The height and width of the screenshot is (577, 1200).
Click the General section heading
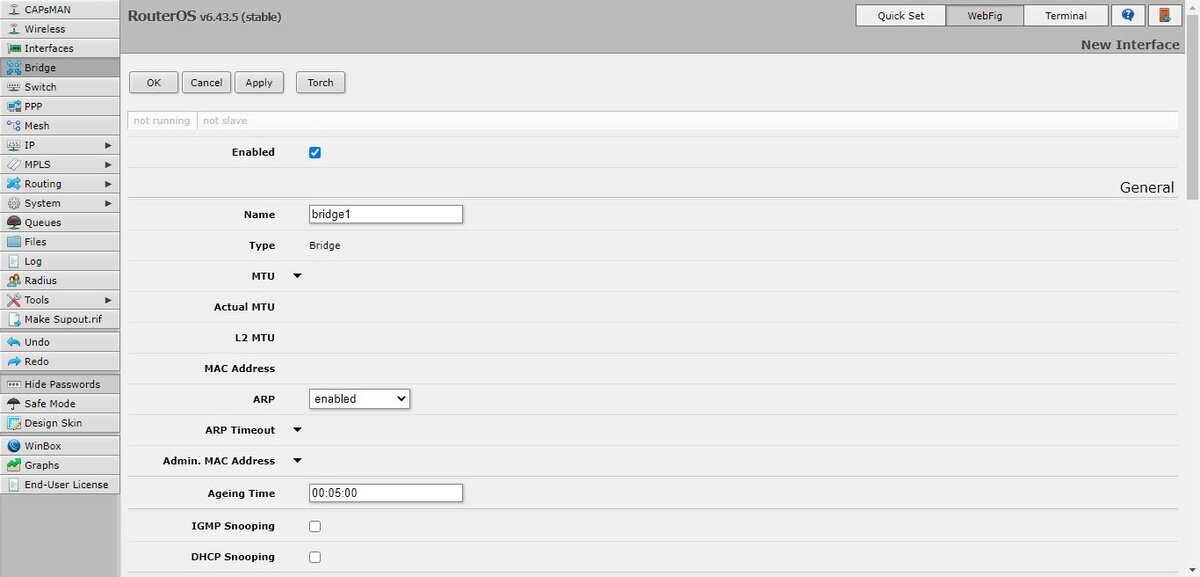pos(1147,187)
